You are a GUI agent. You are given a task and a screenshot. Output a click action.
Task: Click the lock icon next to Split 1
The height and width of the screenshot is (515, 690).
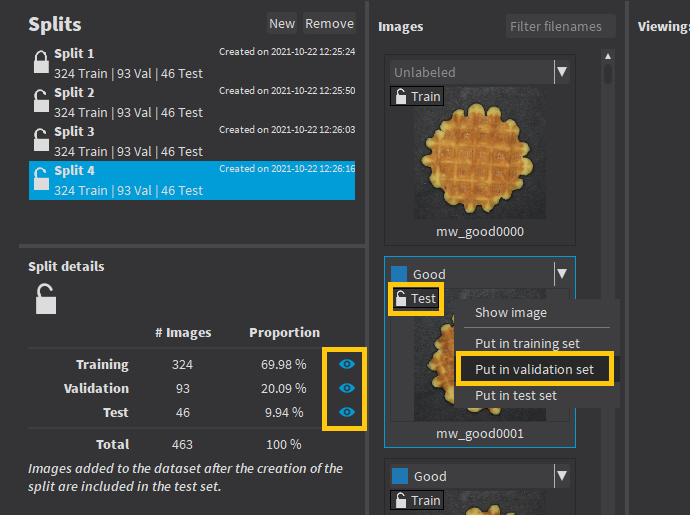[x=41, y=62]
